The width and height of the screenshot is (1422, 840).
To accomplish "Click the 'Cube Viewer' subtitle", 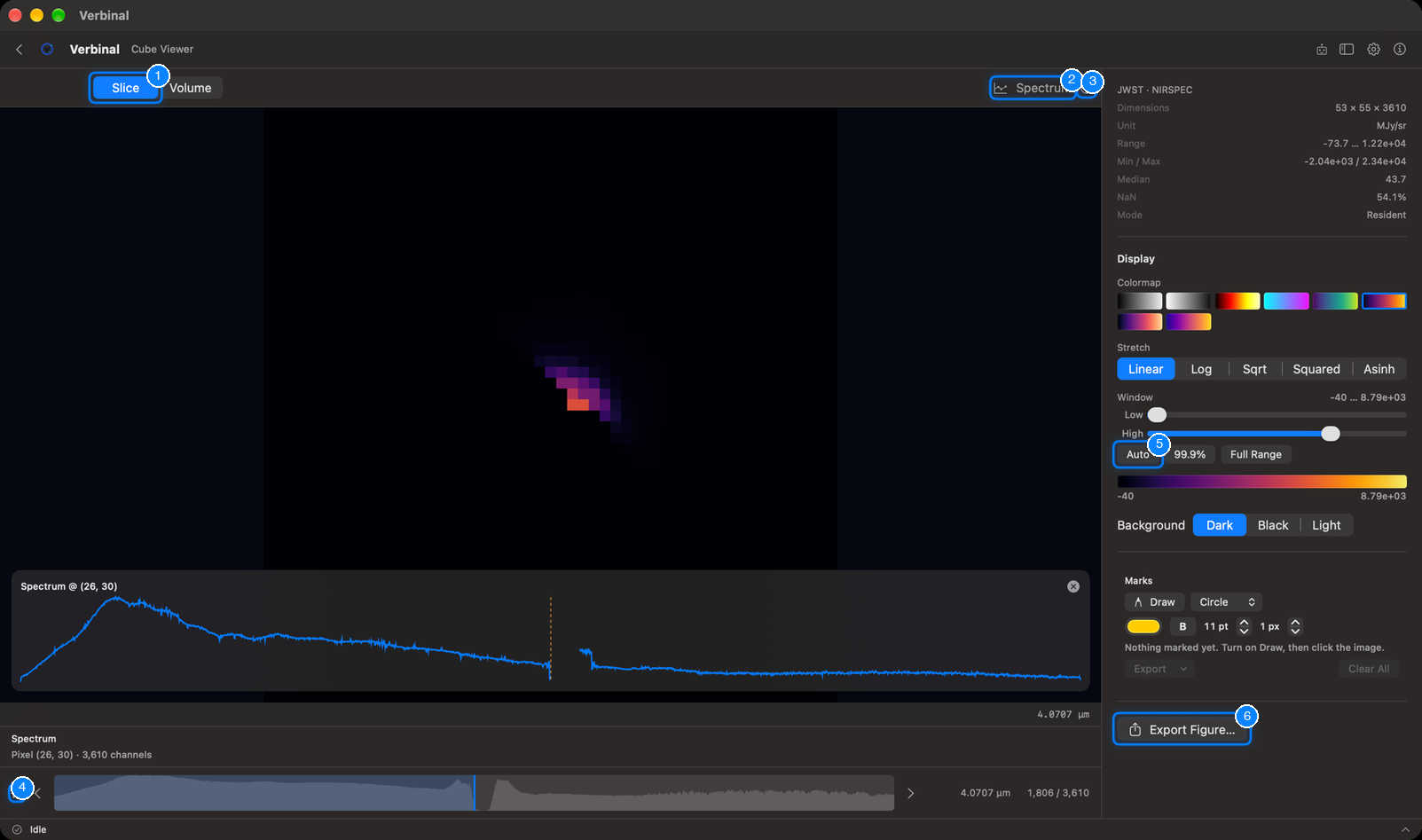I will [162, 50].
